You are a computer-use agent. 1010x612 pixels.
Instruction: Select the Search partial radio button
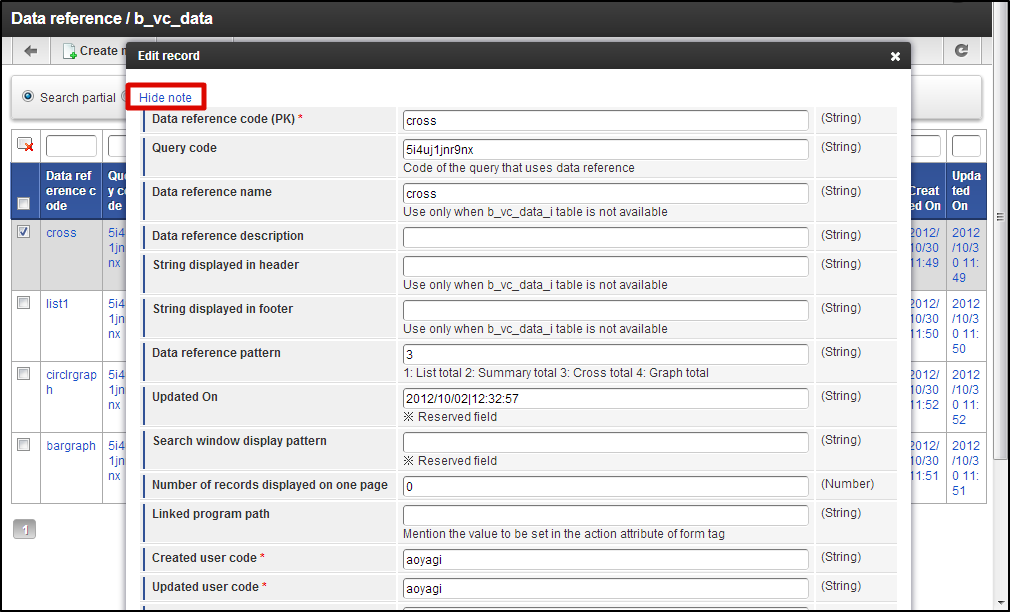(28, 97)
